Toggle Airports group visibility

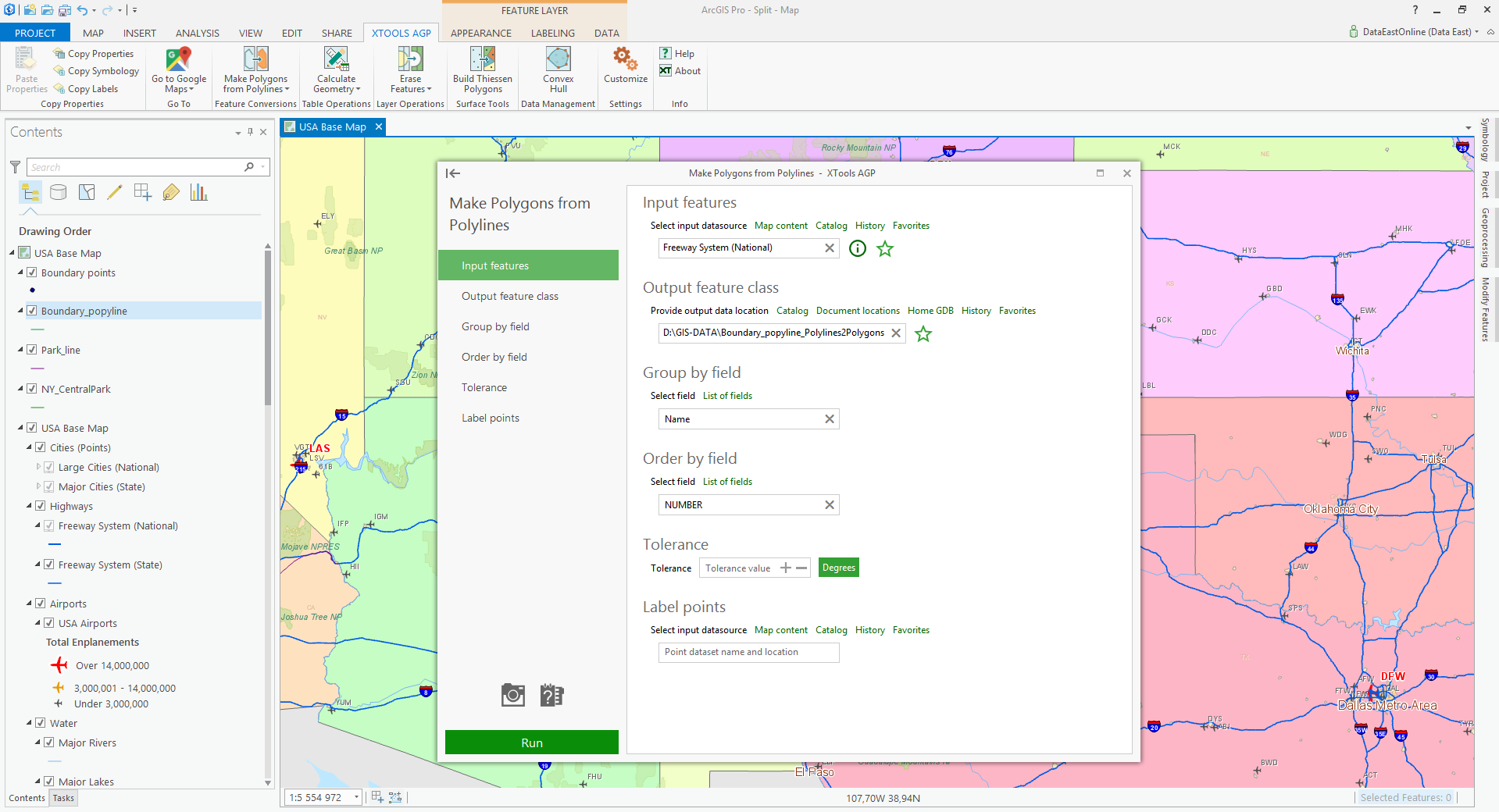[41, 604]
